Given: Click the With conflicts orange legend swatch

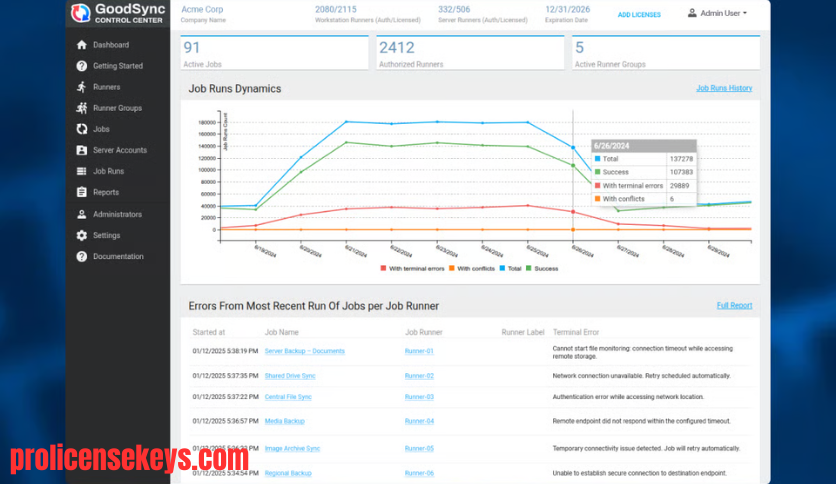Looking at the screenshot, I should tap(452, 269).
